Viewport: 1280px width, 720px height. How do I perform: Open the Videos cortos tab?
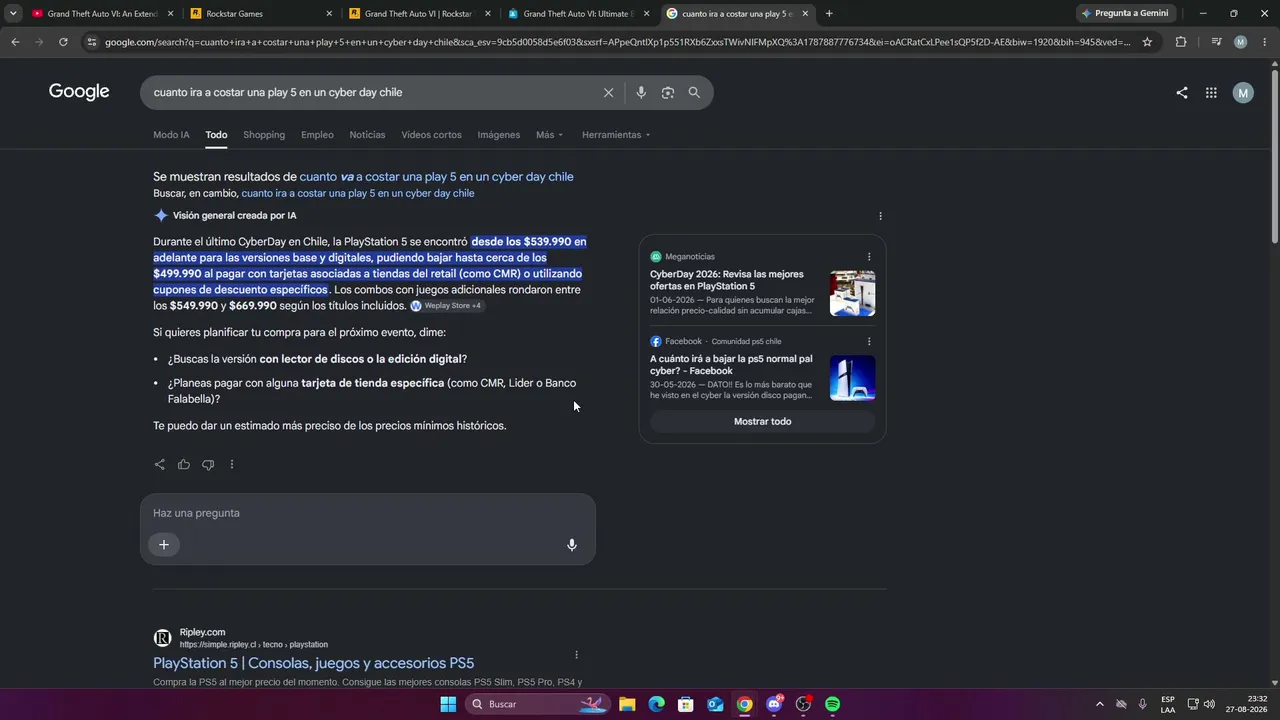tap(431, 135)
